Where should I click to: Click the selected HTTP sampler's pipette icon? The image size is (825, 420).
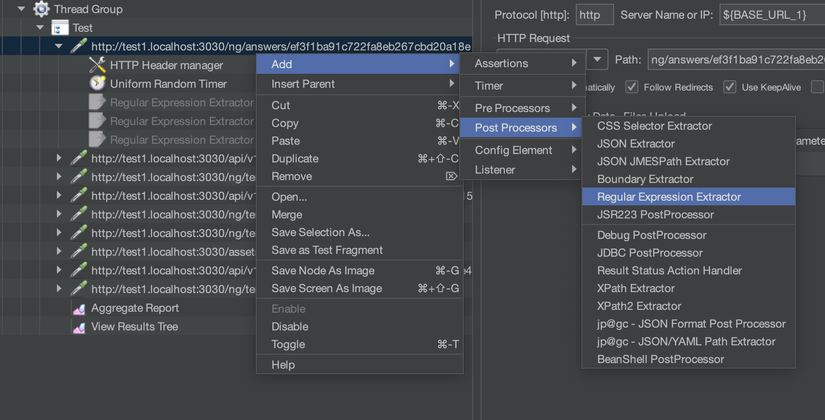coord(78,46)
